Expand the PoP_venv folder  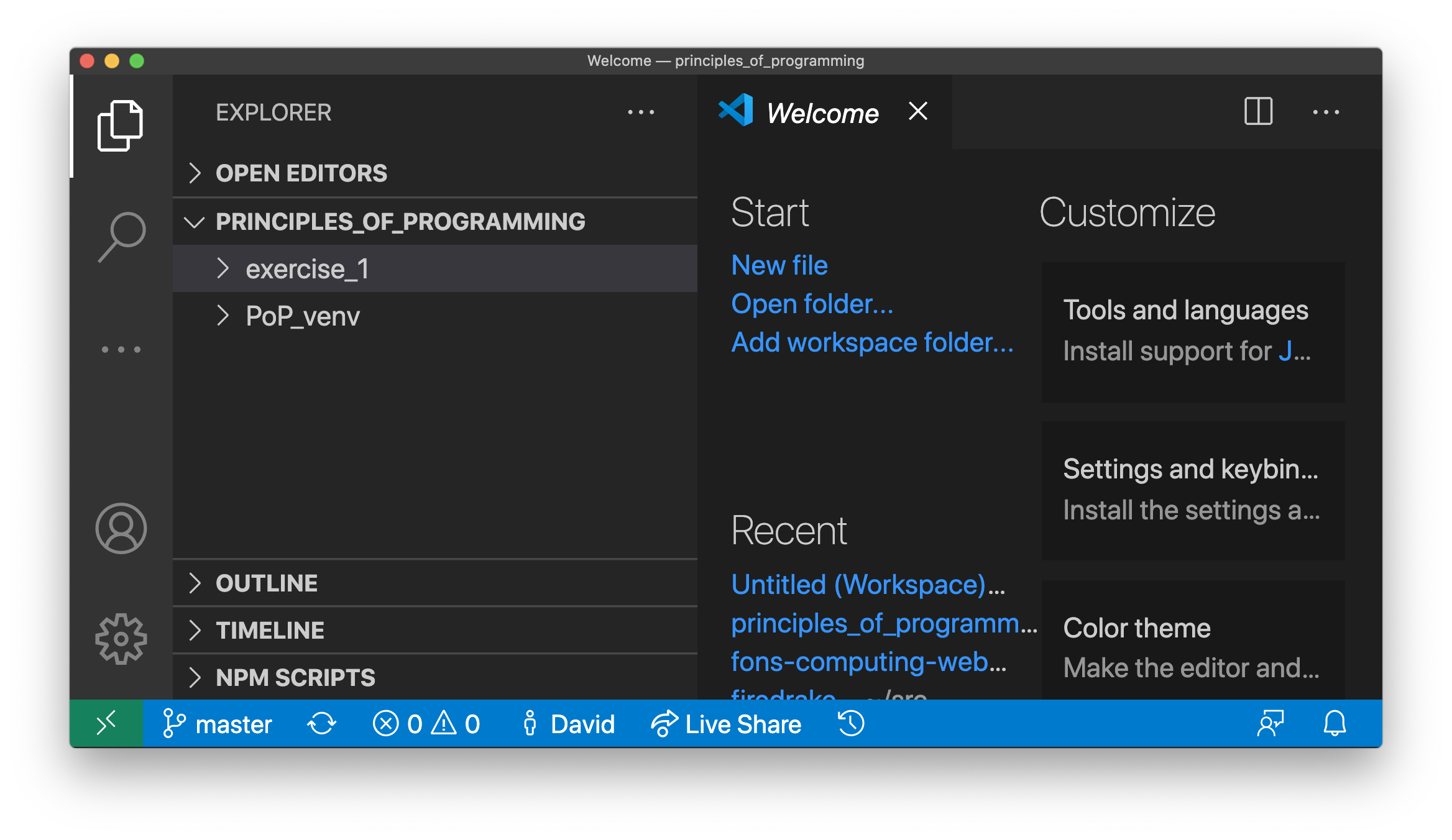(x=435, y=316)
